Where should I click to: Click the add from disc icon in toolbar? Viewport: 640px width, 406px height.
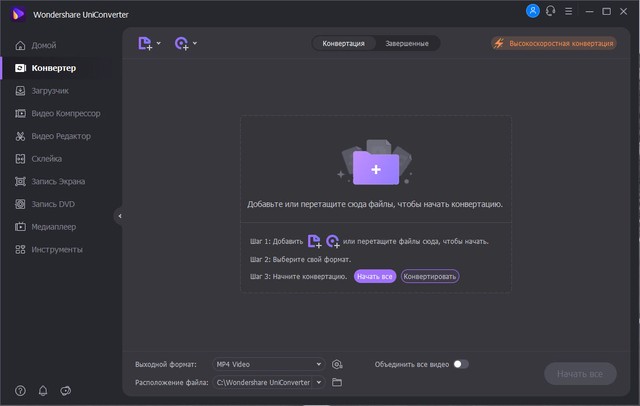click(x=181, y=43)
